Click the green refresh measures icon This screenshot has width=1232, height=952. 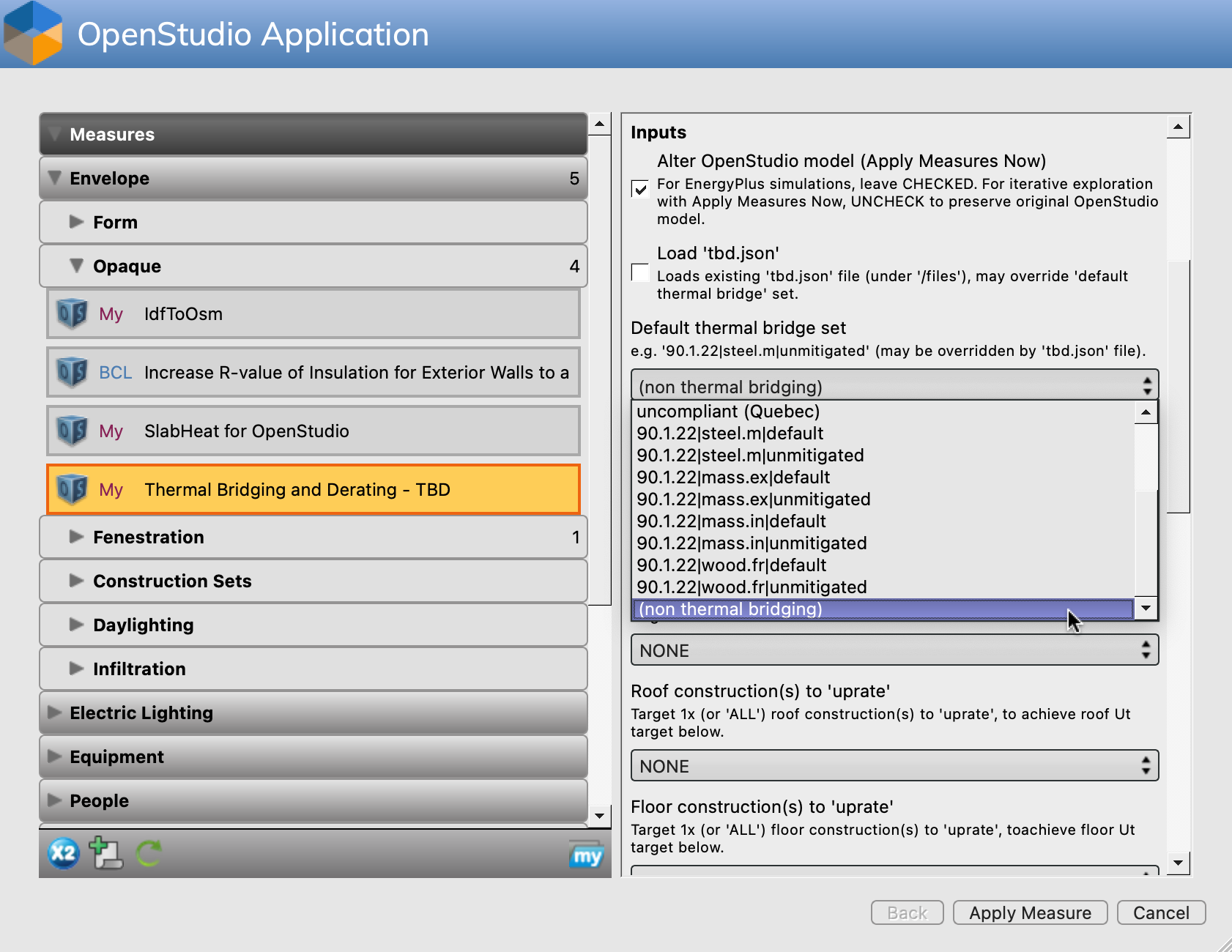point(149,853)
